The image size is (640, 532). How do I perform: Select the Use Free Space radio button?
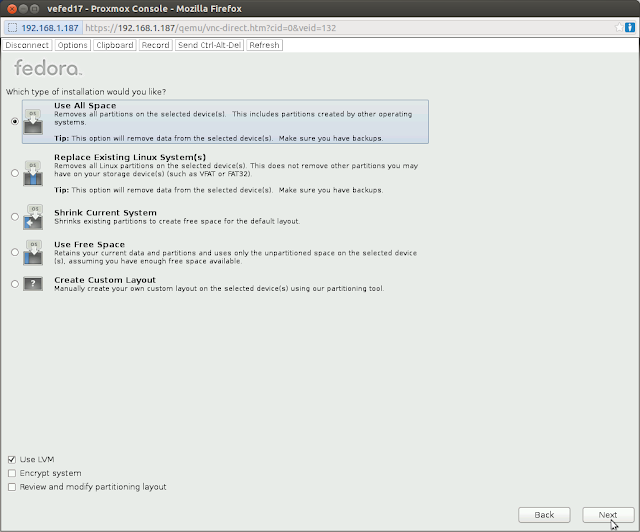[x=15, y=252]
